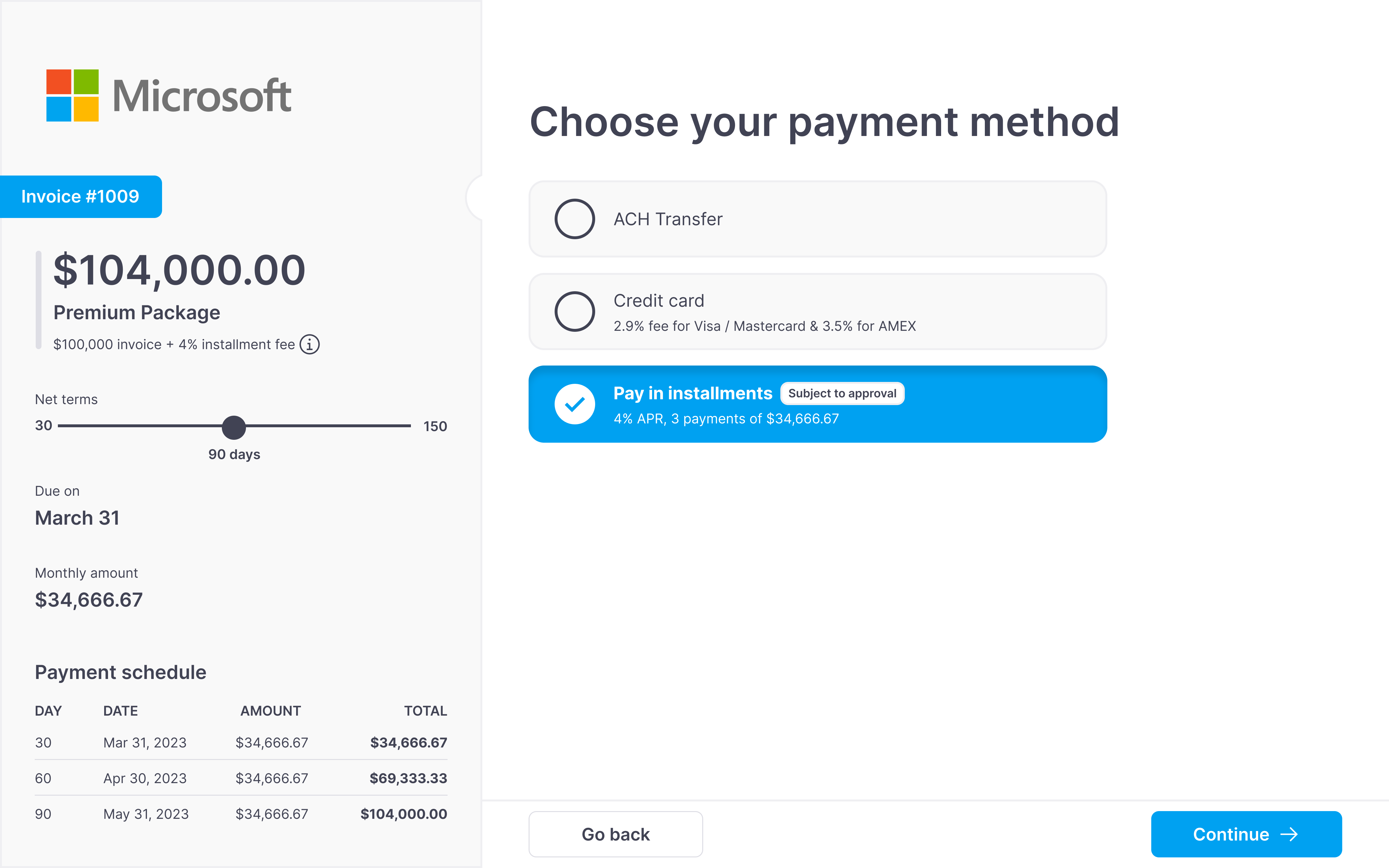Click the checkmark on Pay in installments

click(x=575, y=404)
